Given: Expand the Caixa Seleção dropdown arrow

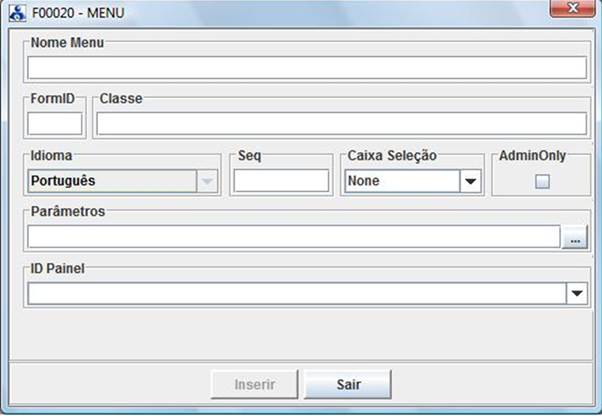Looking at the screenshot, I should tap(470, 181).
